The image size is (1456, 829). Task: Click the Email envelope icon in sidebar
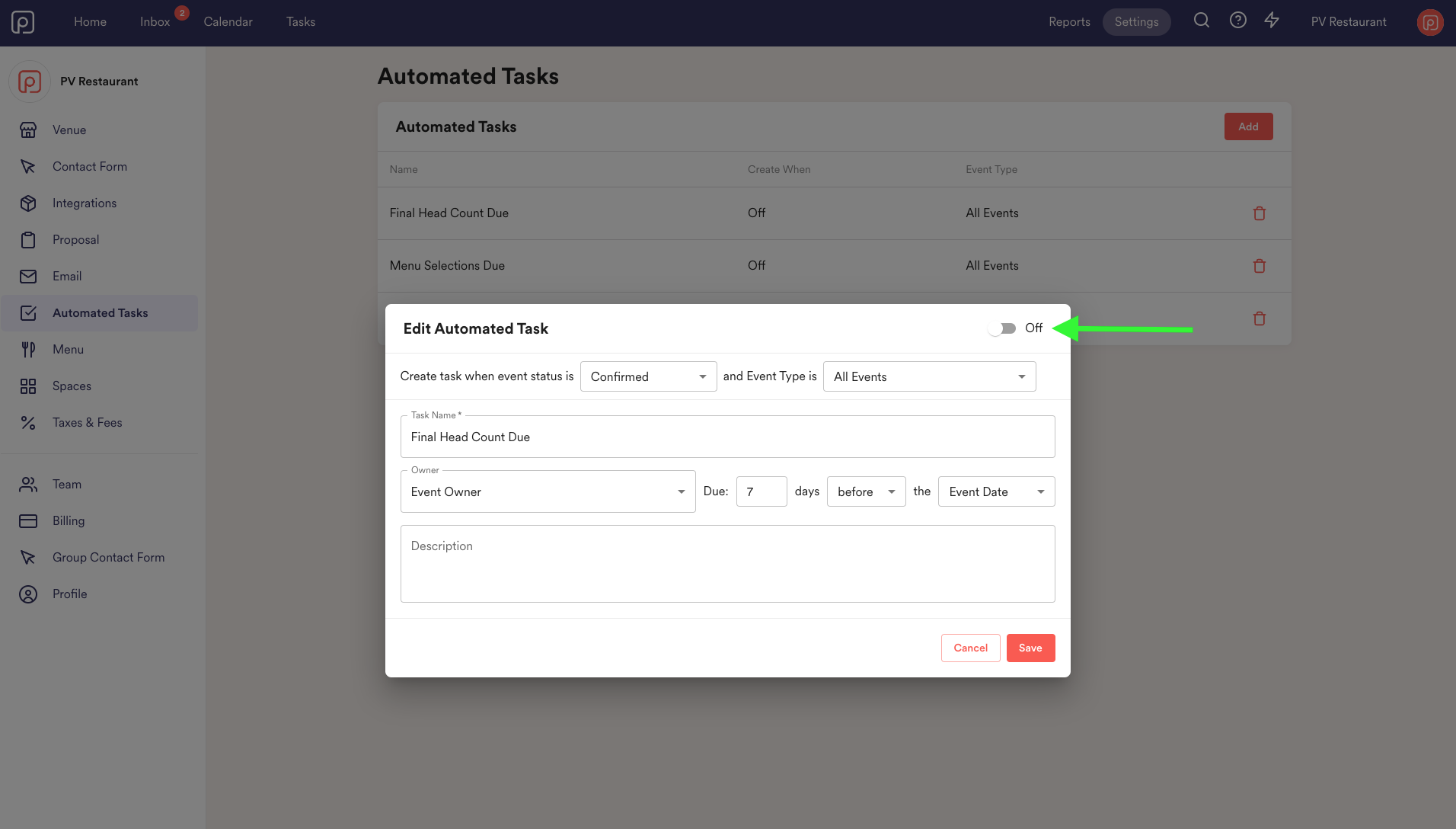28,276
